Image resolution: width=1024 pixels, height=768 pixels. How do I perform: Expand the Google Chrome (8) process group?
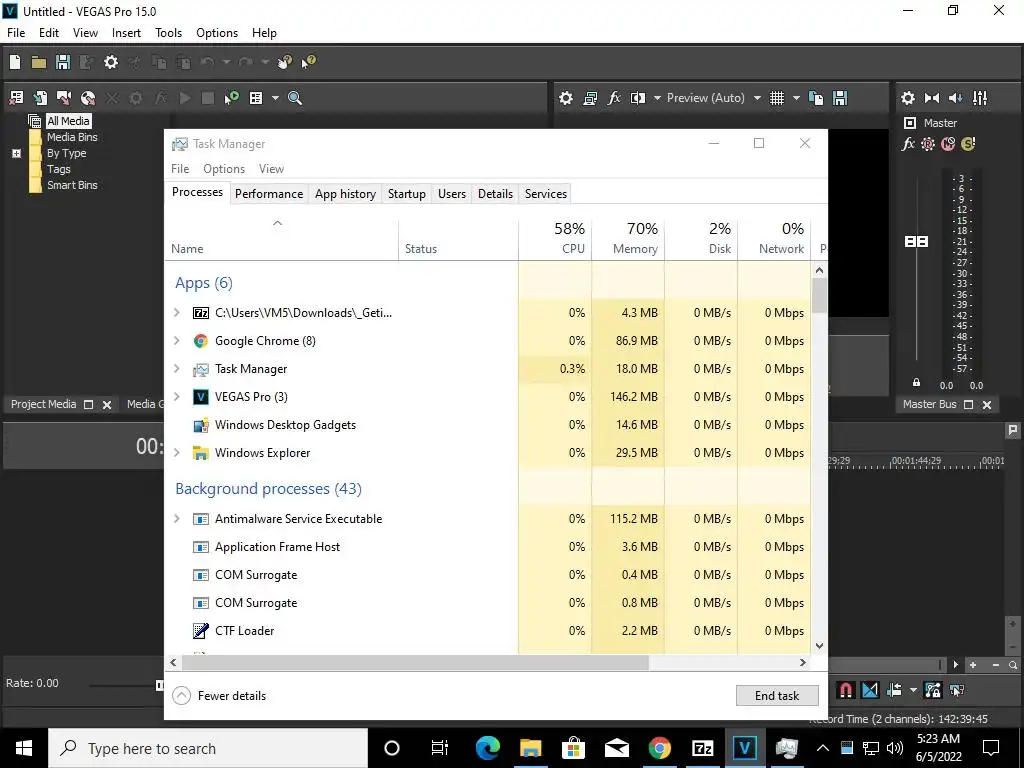(176, 341)
